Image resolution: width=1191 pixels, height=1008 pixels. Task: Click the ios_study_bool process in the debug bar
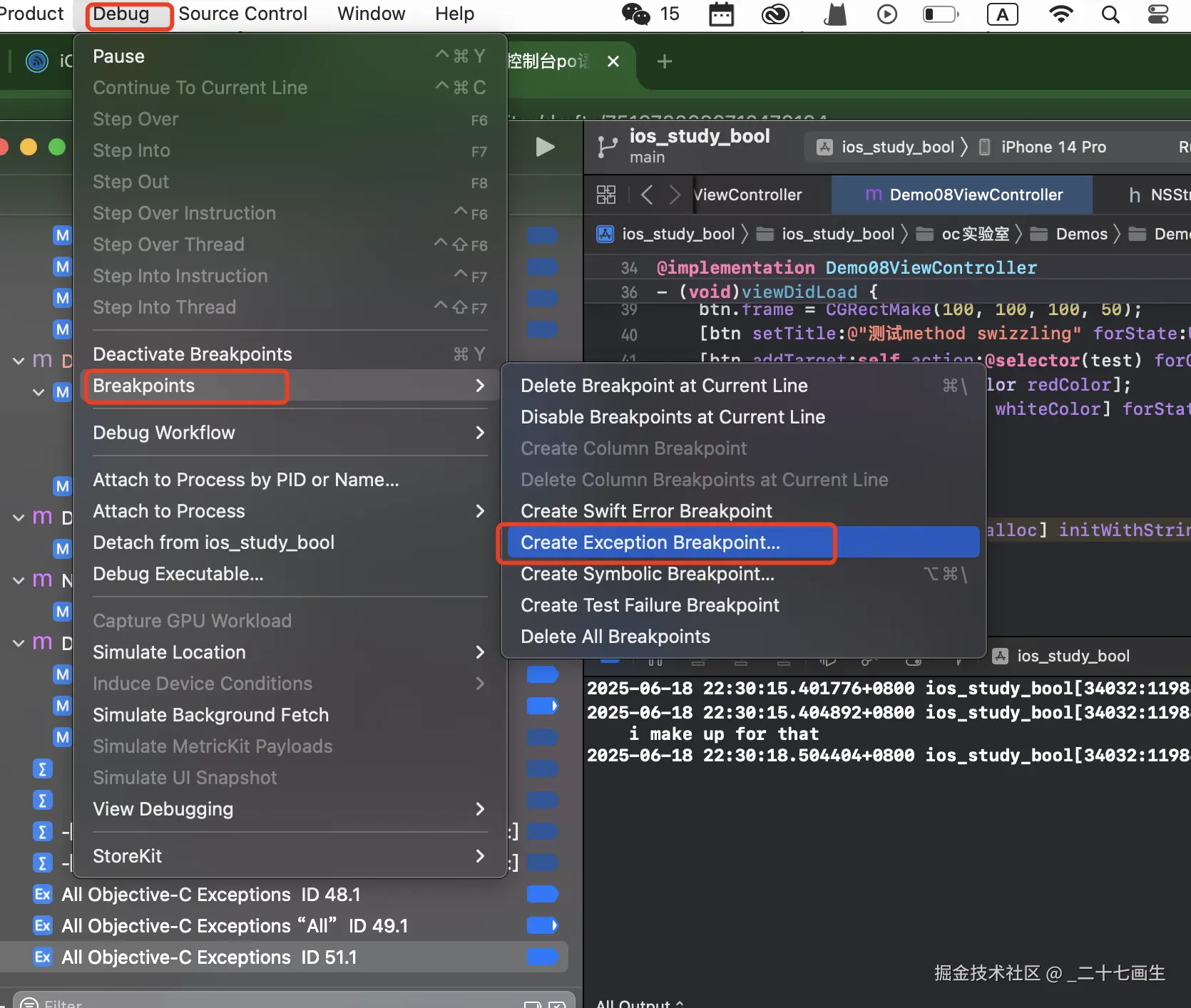1062,656
